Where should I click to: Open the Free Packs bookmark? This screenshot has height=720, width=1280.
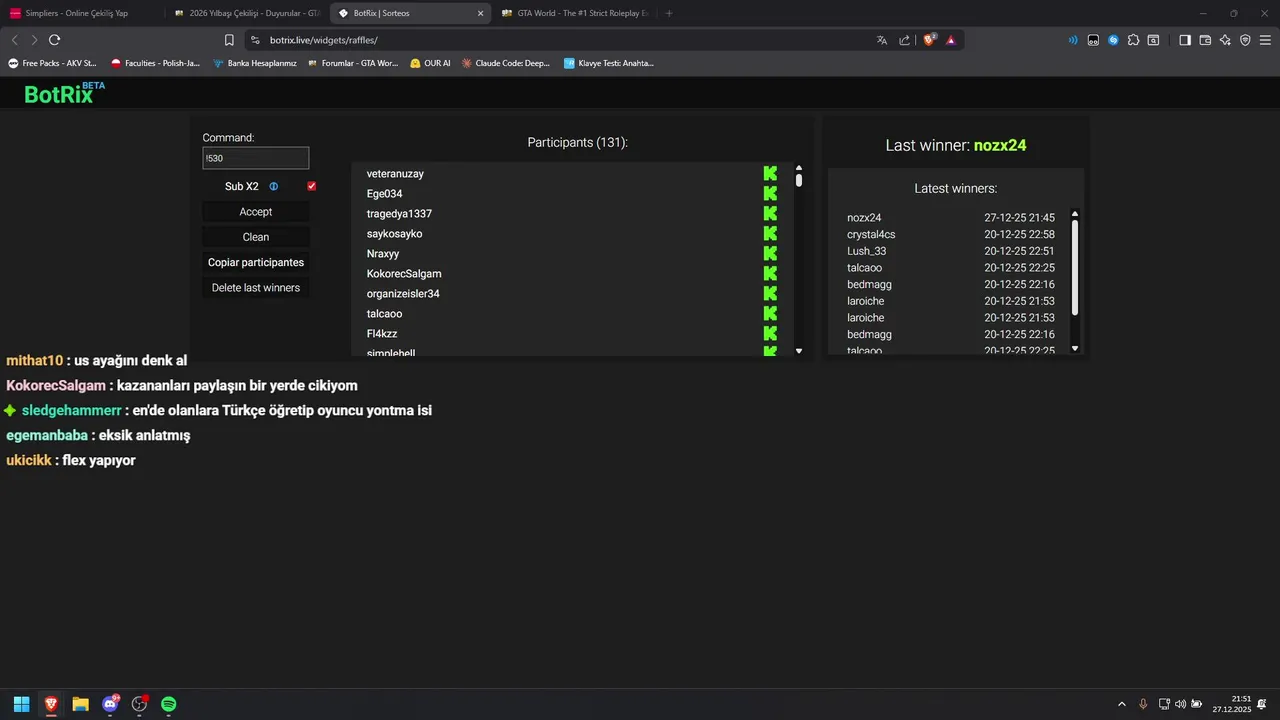pos(52,63)
